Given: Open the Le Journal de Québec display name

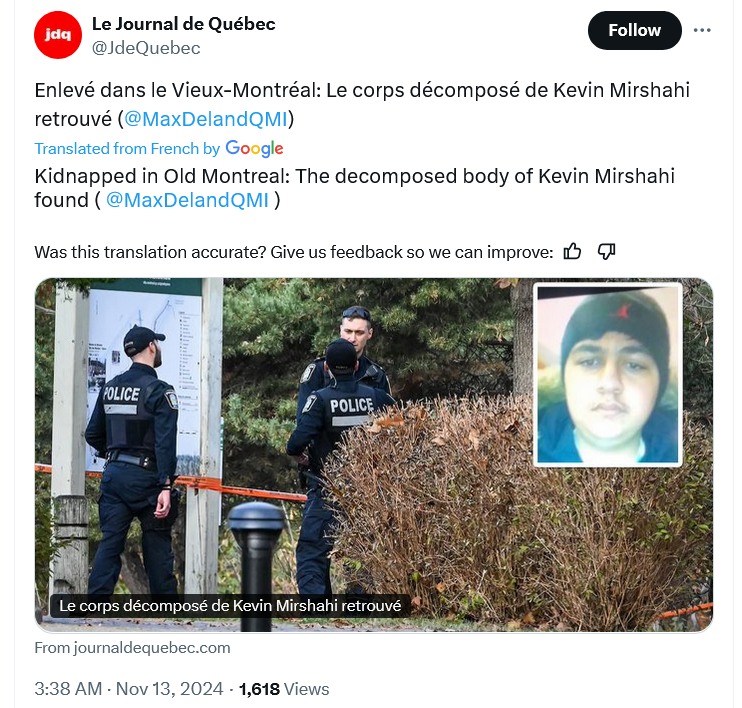Looking at the screenshot, I should (184, 24).
